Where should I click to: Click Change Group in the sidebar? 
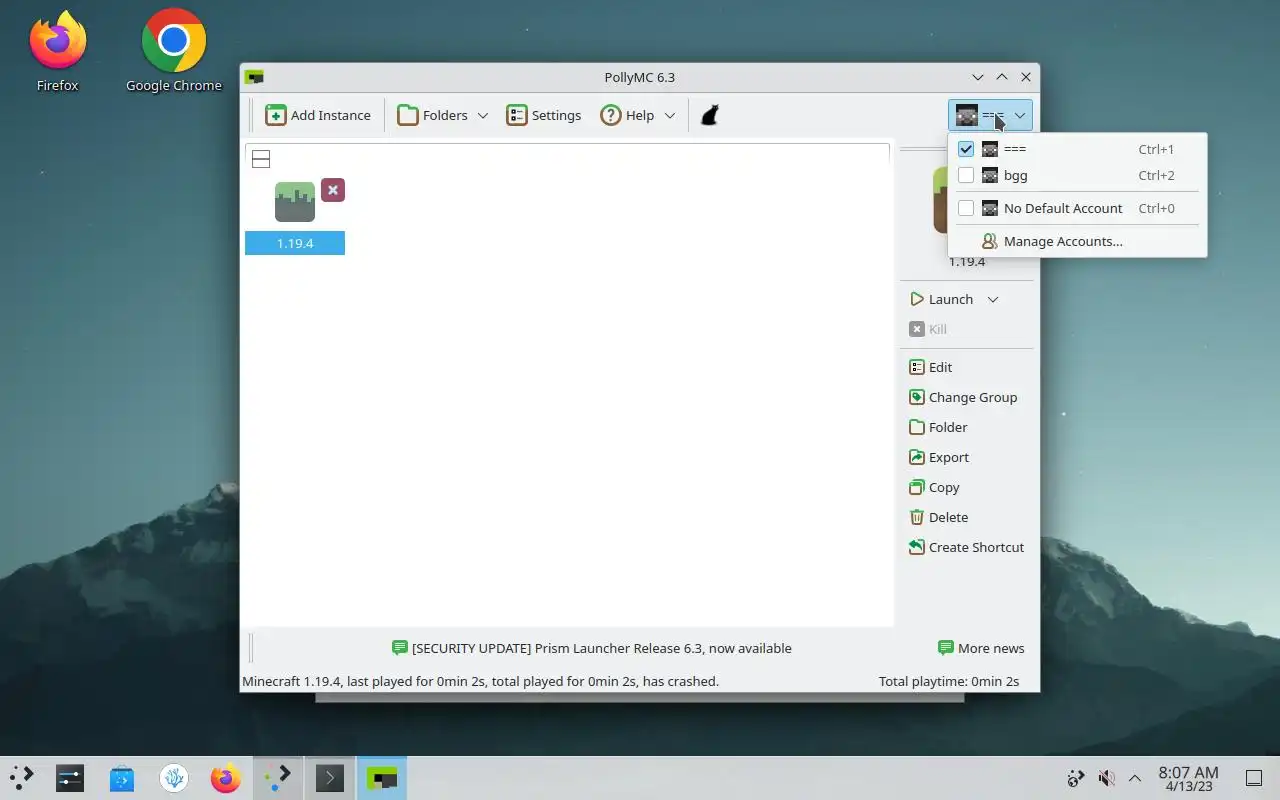click(963, 397)
